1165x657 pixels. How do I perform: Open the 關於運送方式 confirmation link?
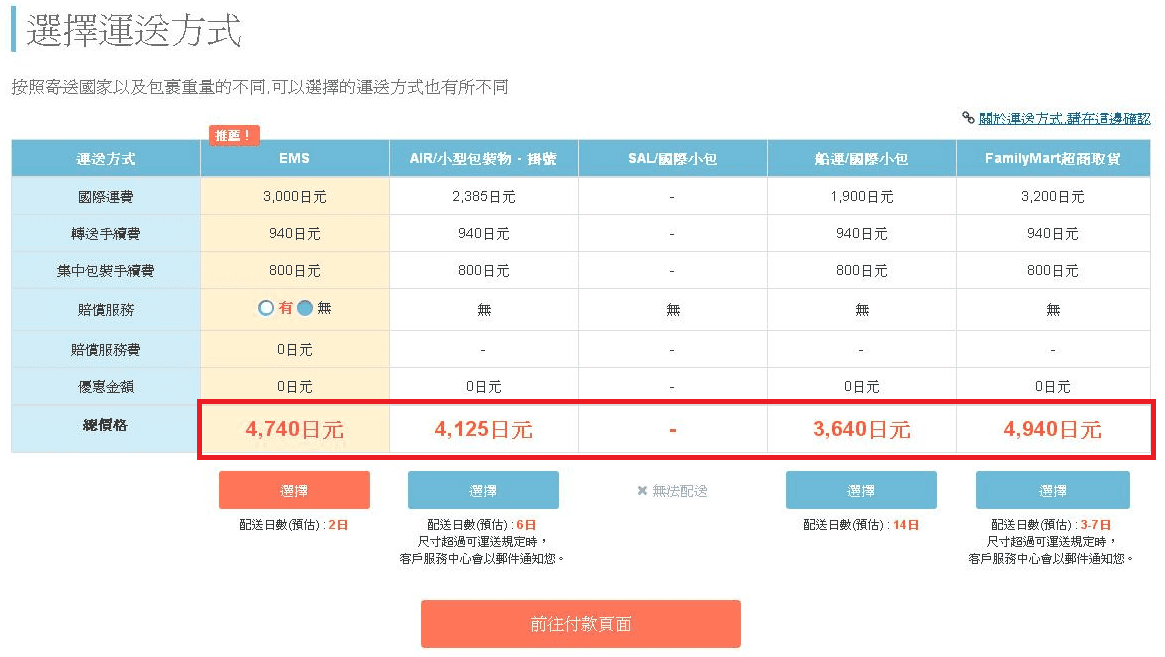(x=1064, y=118)
